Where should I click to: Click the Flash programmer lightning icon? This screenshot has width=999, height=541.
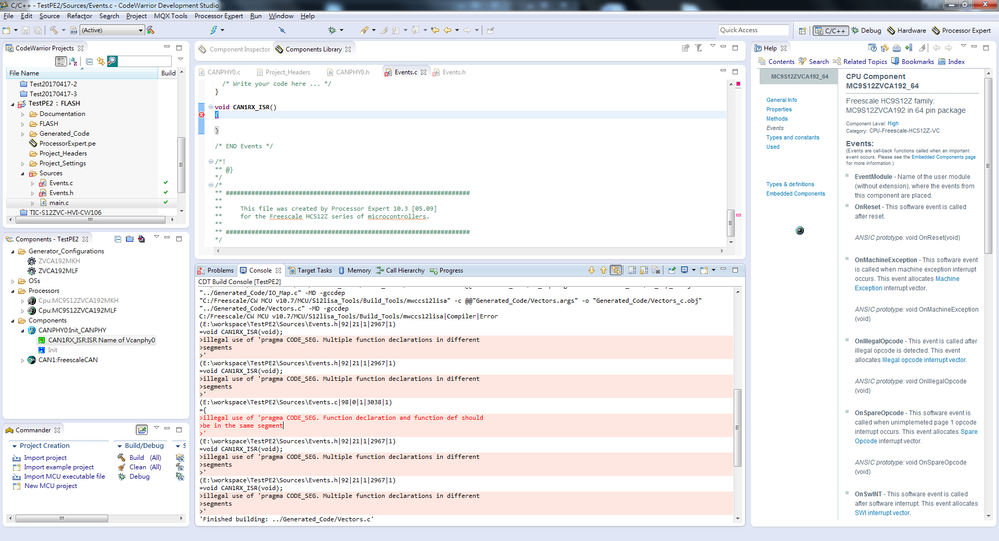click(214, 30)
